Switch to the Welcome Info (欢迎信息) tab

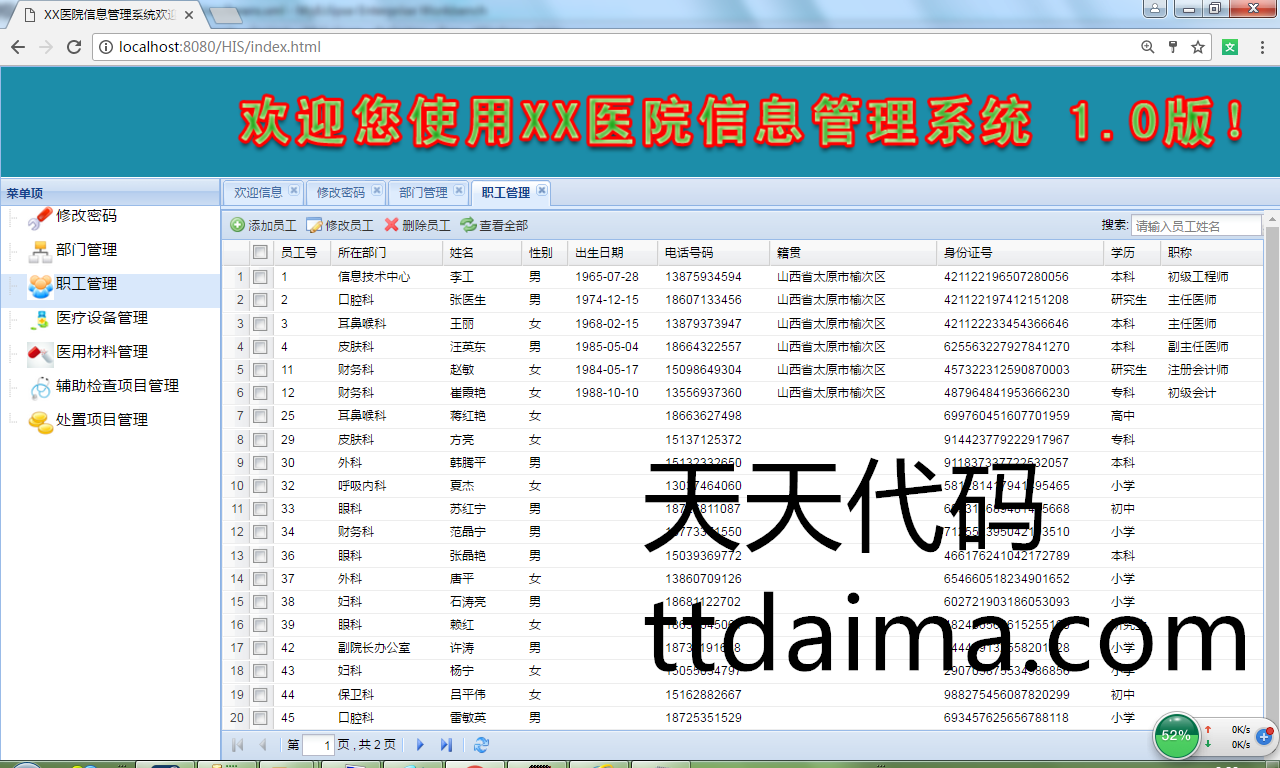pyautogui.click(x=258, y=193)
